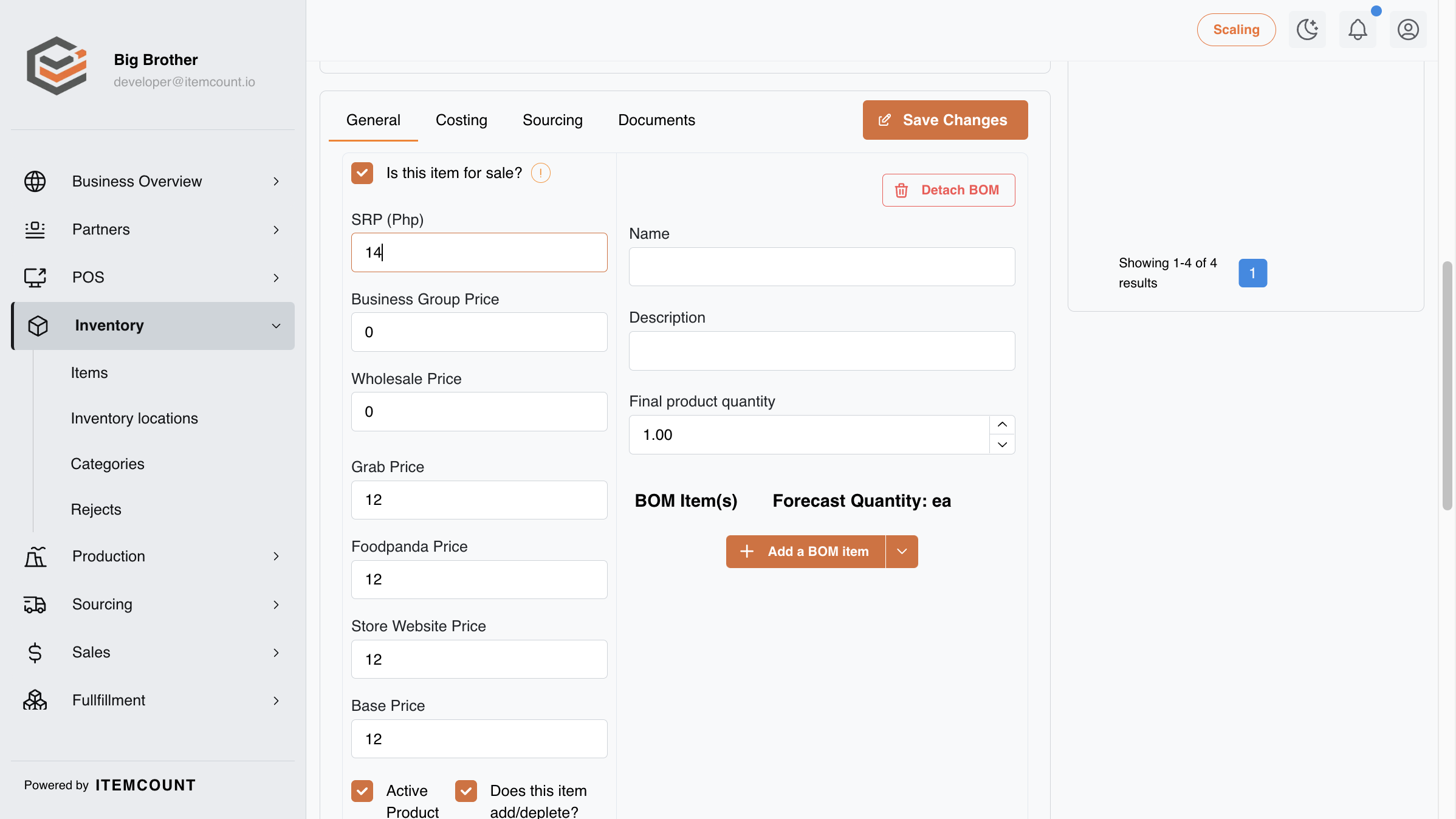The height and width of the screenshot is (819, 1456).
Task: Expand the POS menu chevron
Action: click(276, 278)
